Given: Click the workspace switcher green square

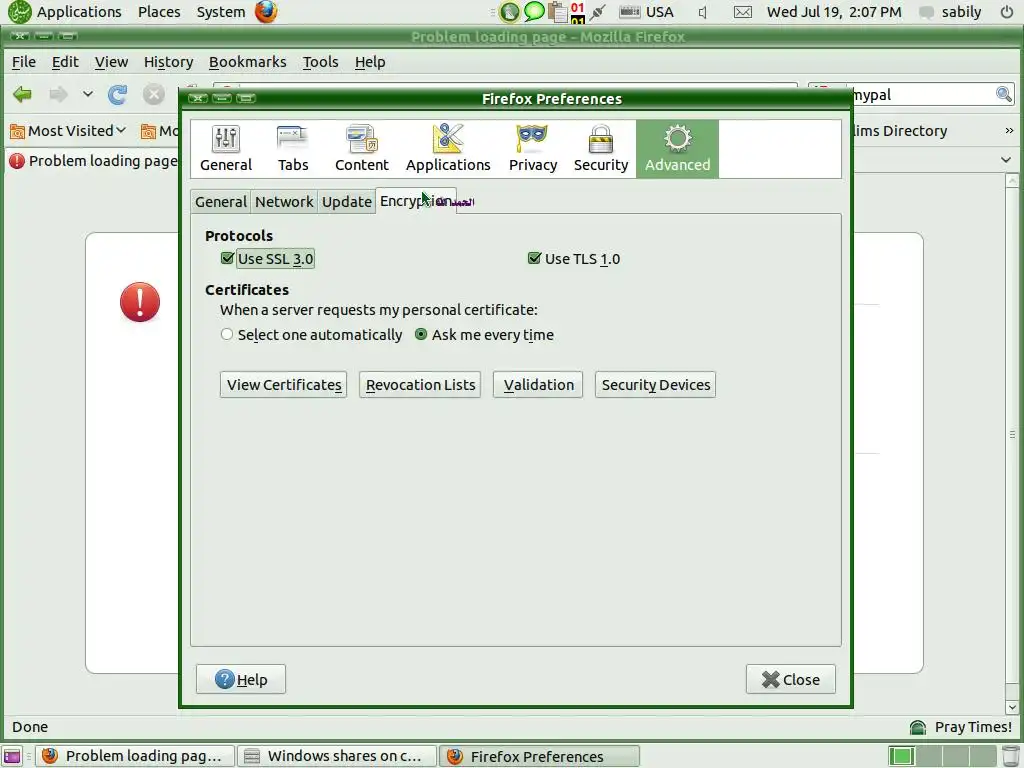Looking at the screenshot, I should tap(901, 756).
